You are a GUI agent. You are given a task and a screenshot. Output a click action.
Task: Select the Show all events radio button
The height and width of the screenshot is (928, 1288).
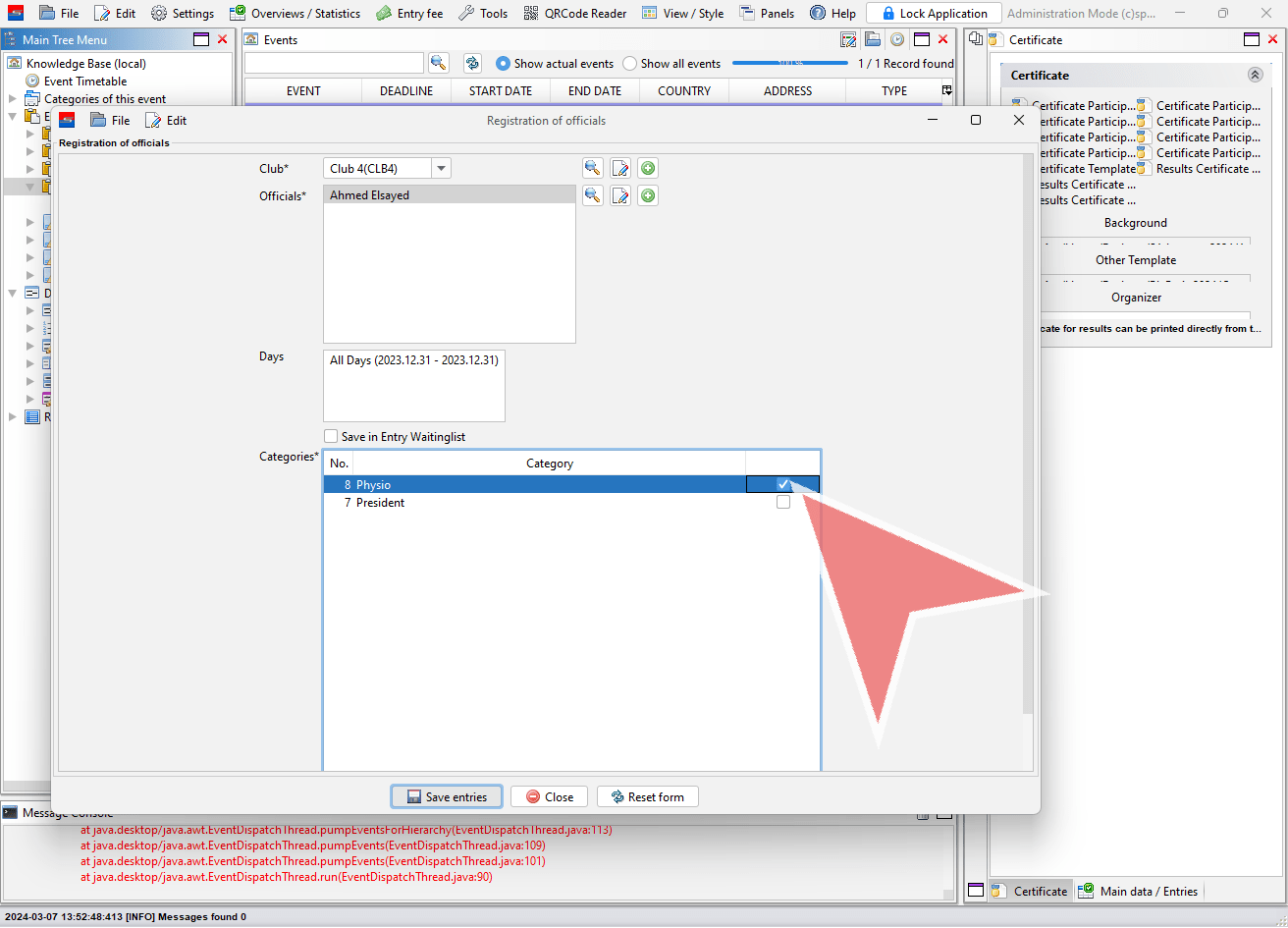630,63
